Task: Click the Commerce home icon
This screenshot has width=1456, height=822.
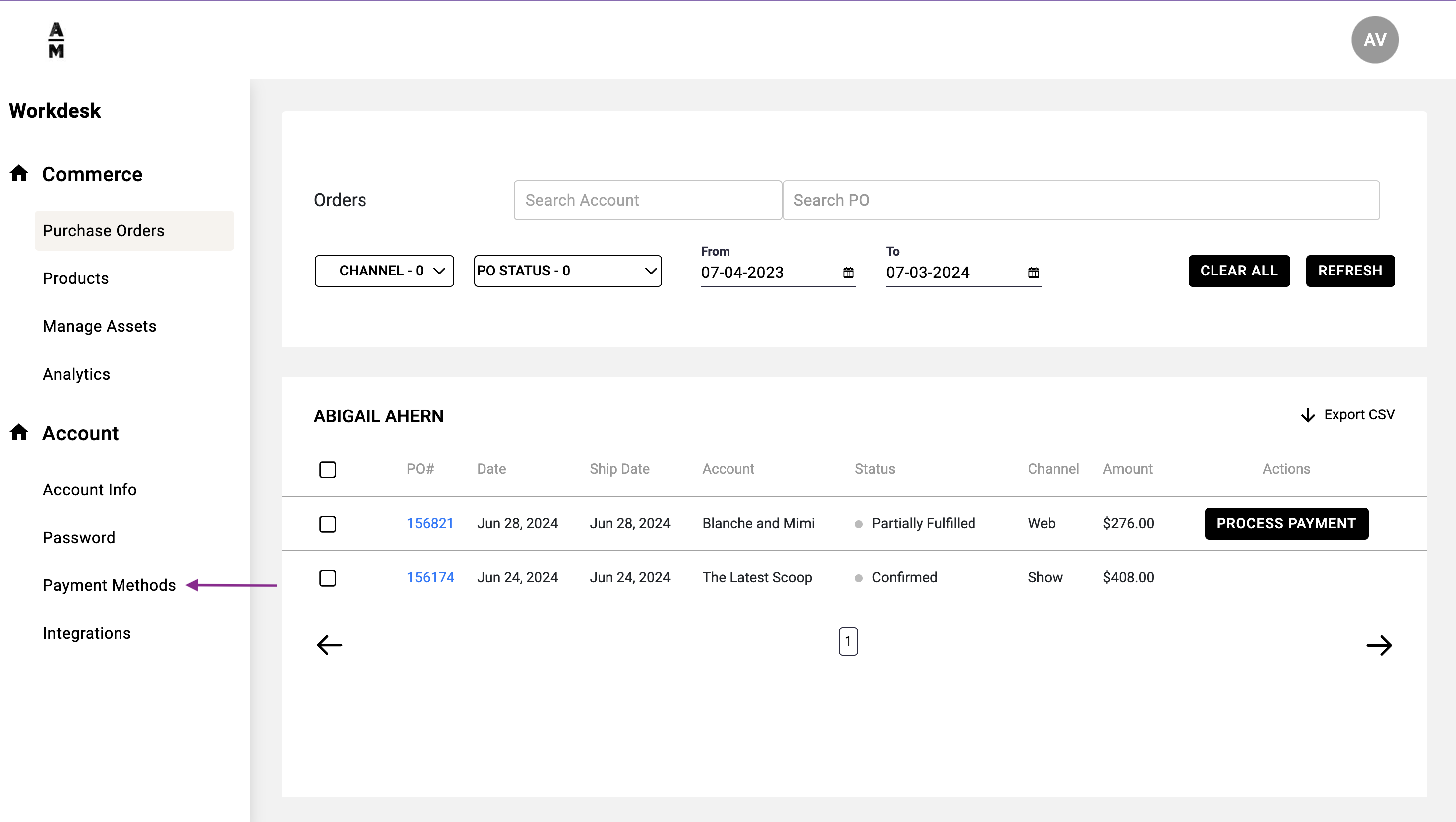Action: pyautogui.click(x=18, y=173)
